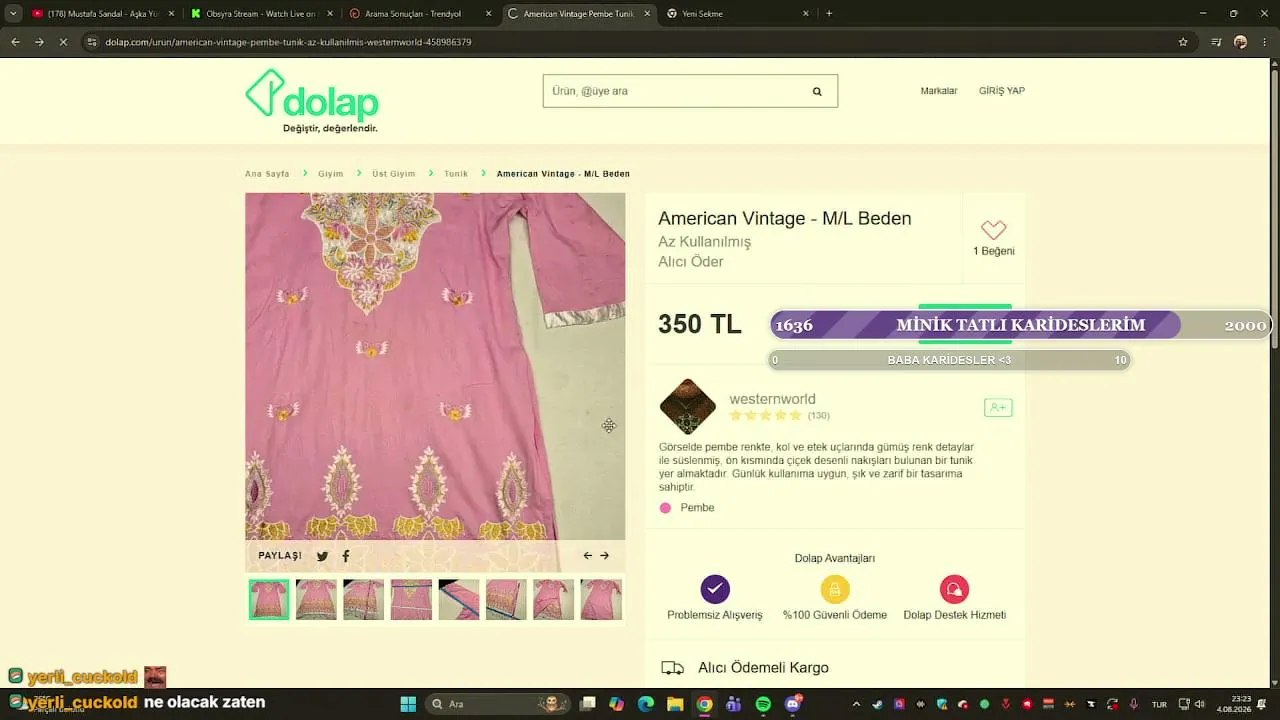The image size is (1280, 720).
Task: Bookmark this page with the star icon
Action: (x=1183, y=42)
